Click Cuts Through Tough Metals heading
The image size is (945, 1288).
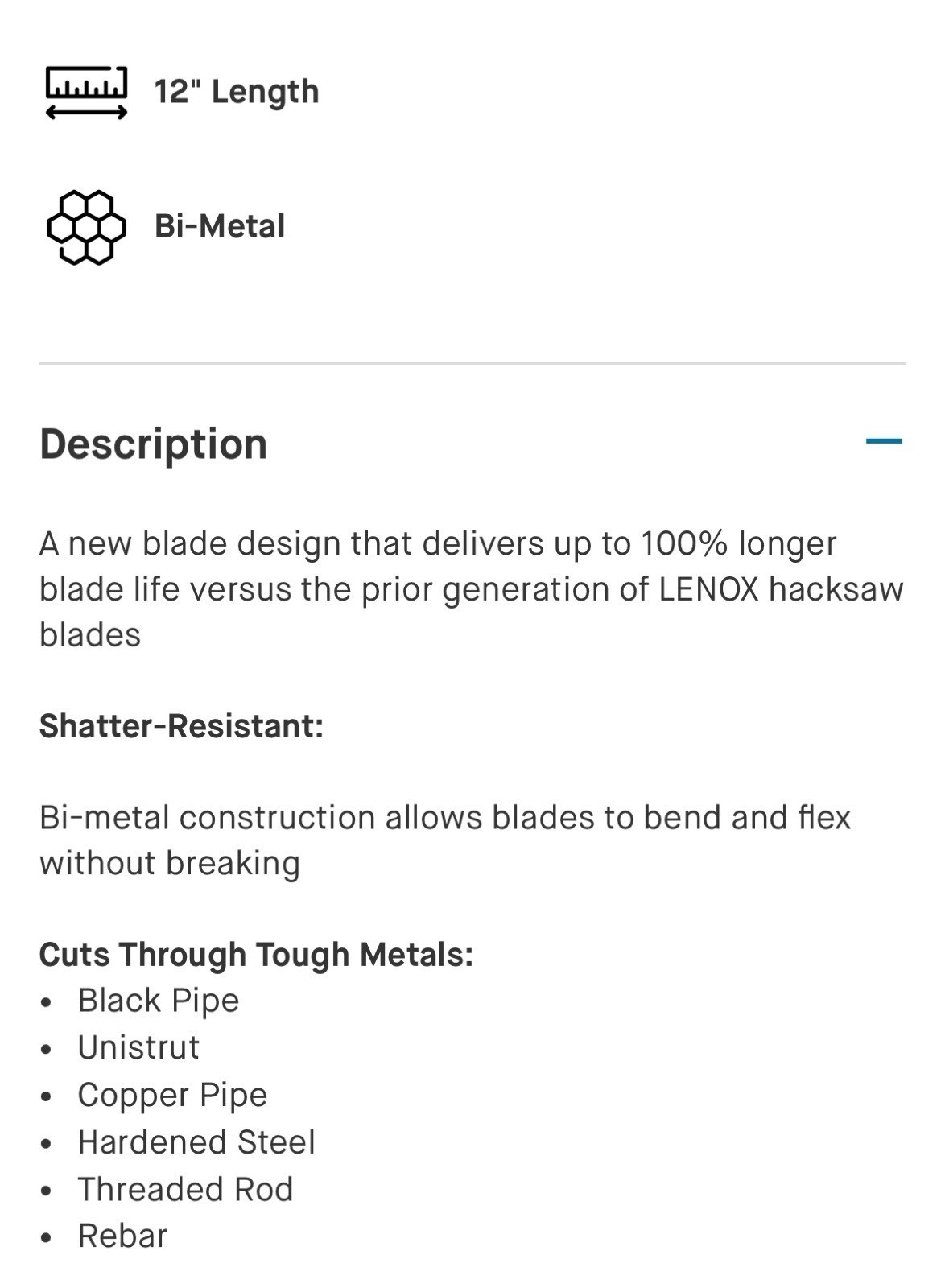[256, 955]
